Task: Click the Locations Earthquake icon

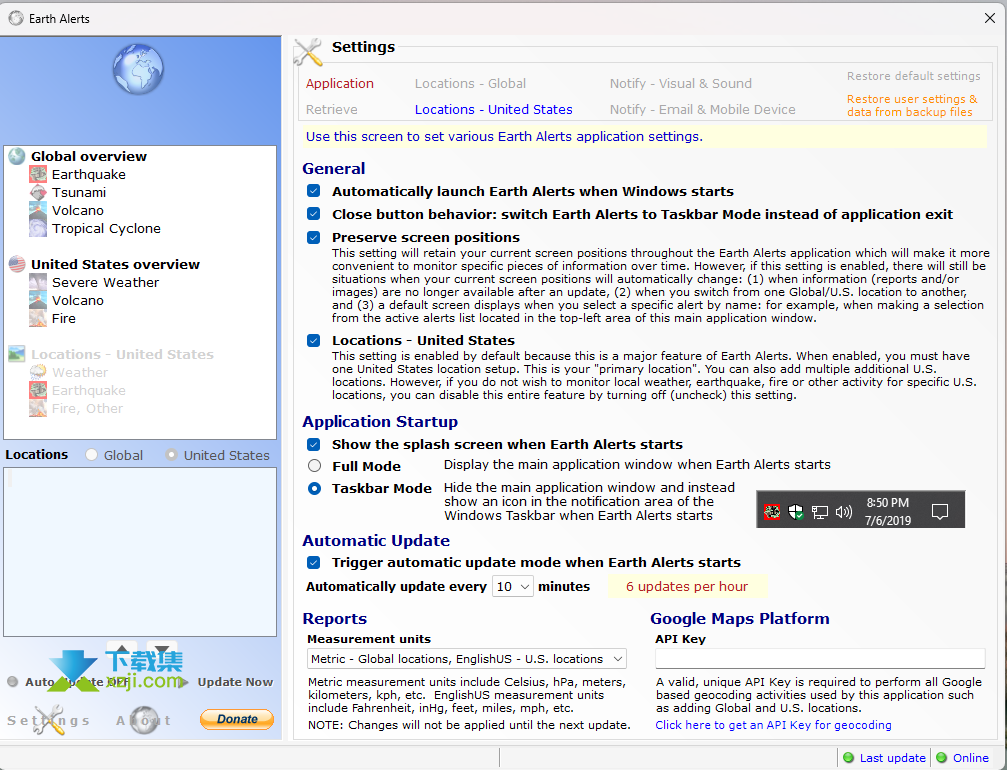Action: click(x=38, y=390)
